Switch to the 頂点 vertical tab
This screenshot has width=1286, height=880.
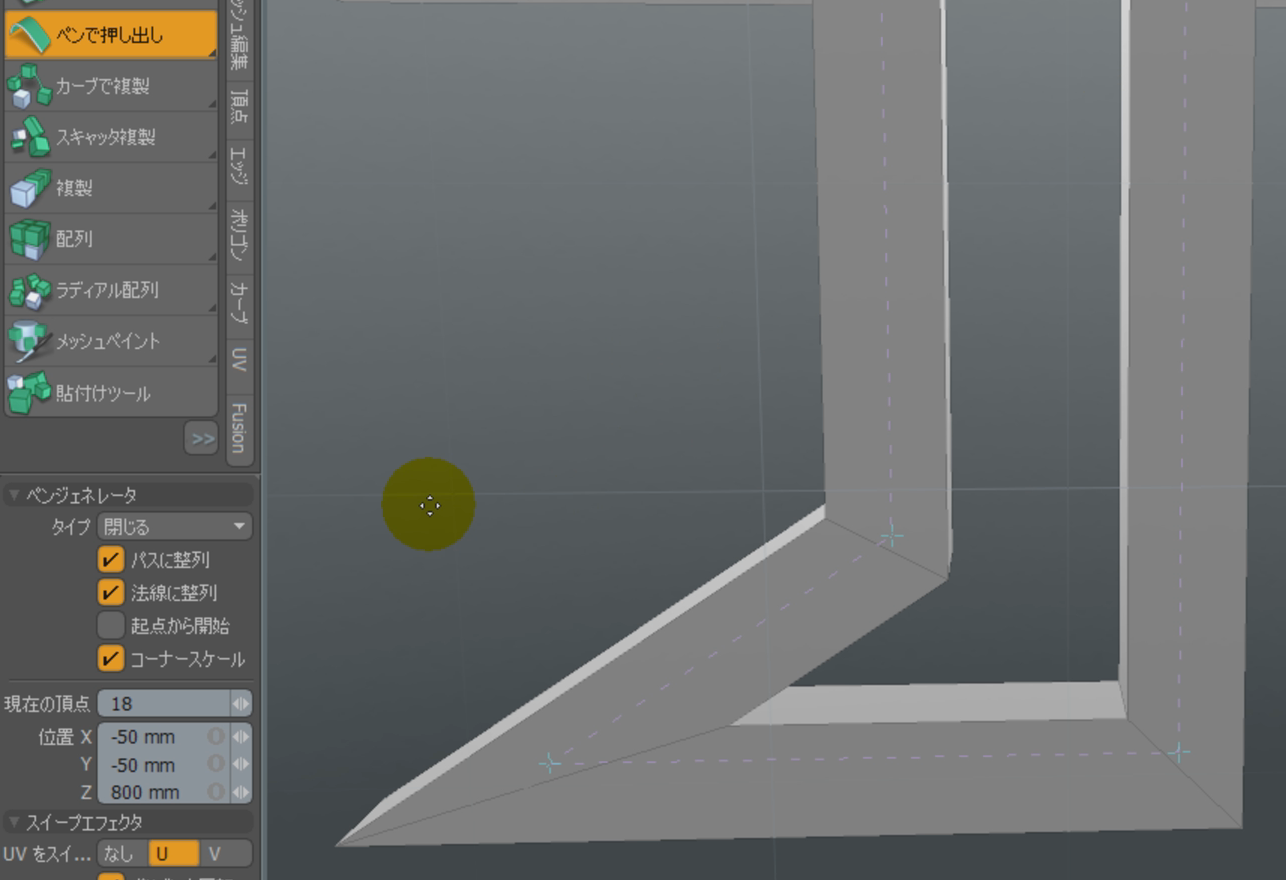(x=238, y=106)
